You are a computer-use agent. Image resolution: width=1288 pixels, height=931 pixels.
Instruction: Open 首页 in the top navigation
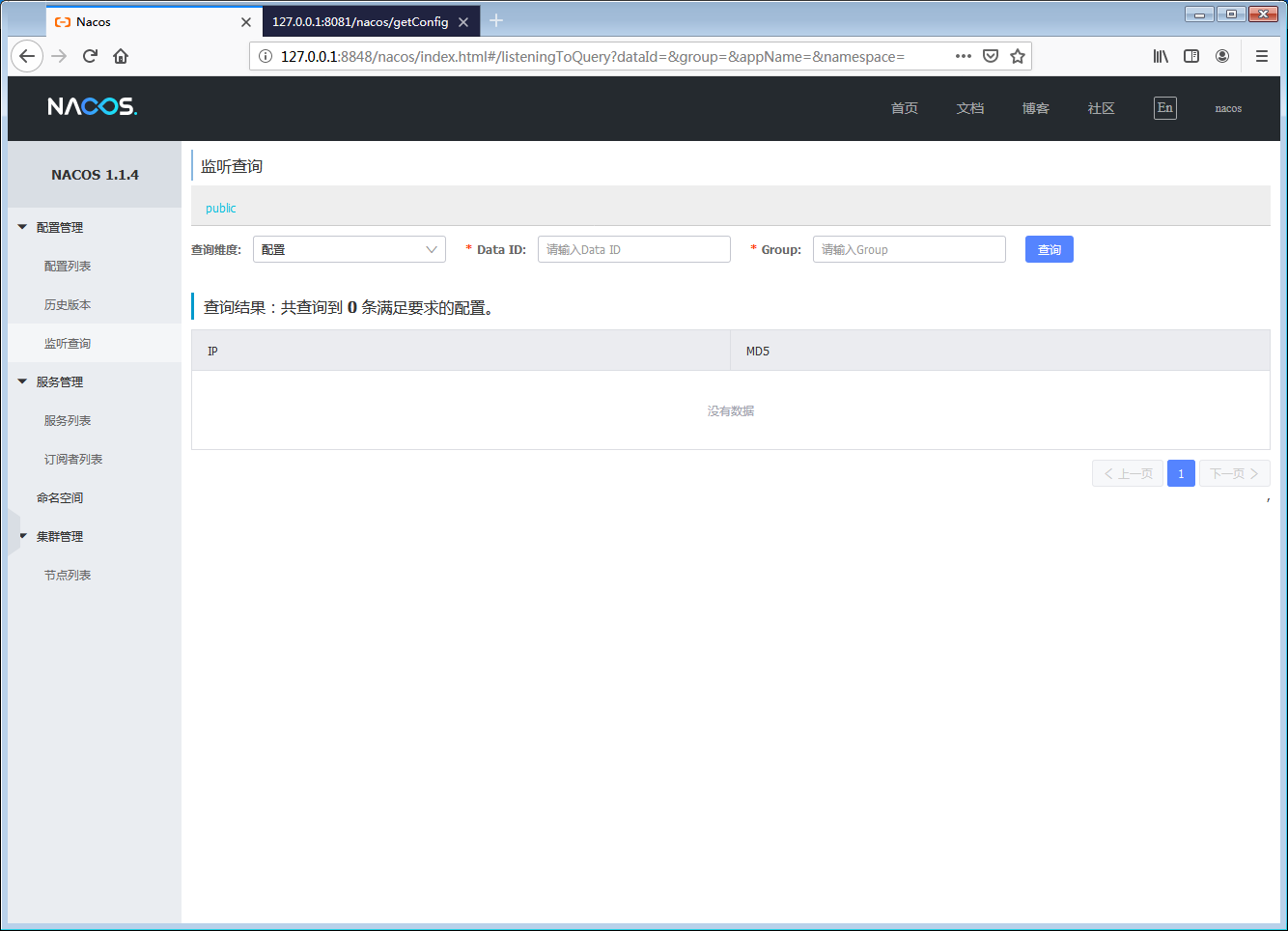pos(905,108)
